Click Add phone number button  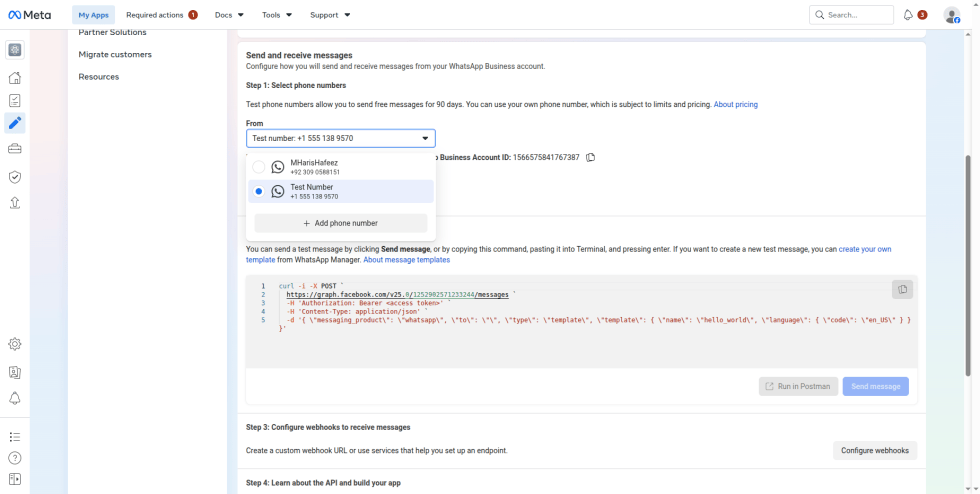point(341,223)
